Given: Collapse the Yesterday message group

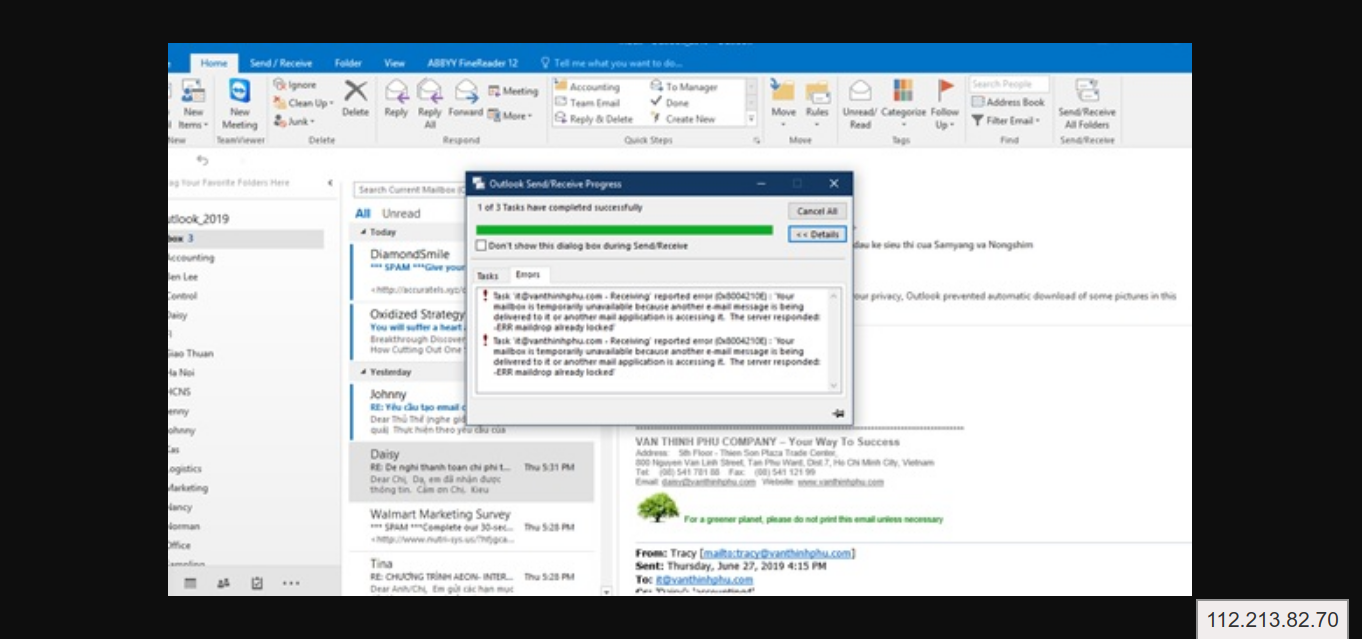Looking at the screenshot, I should tap(363, 372).
